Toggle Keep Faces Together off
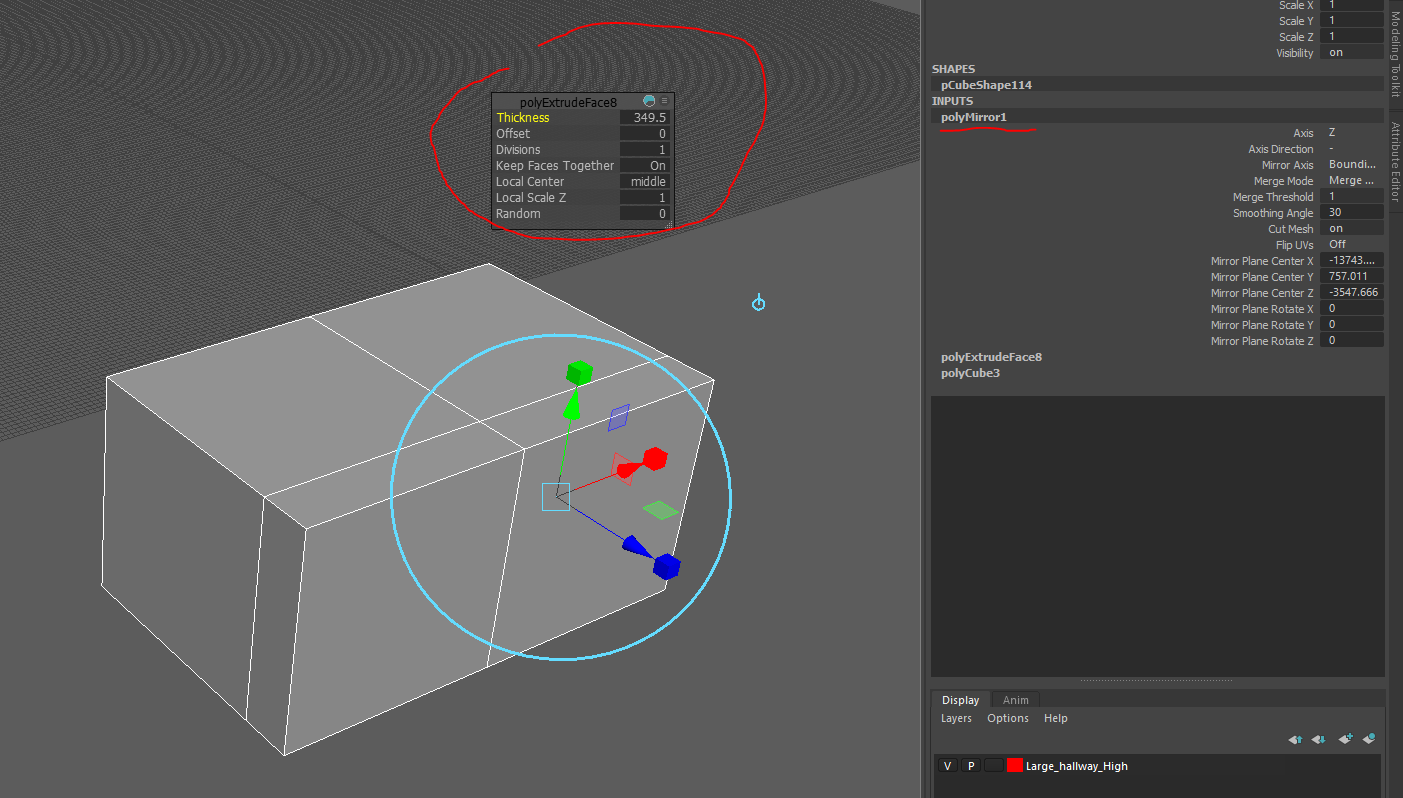The image size is (1403, 798). (645, 165)
